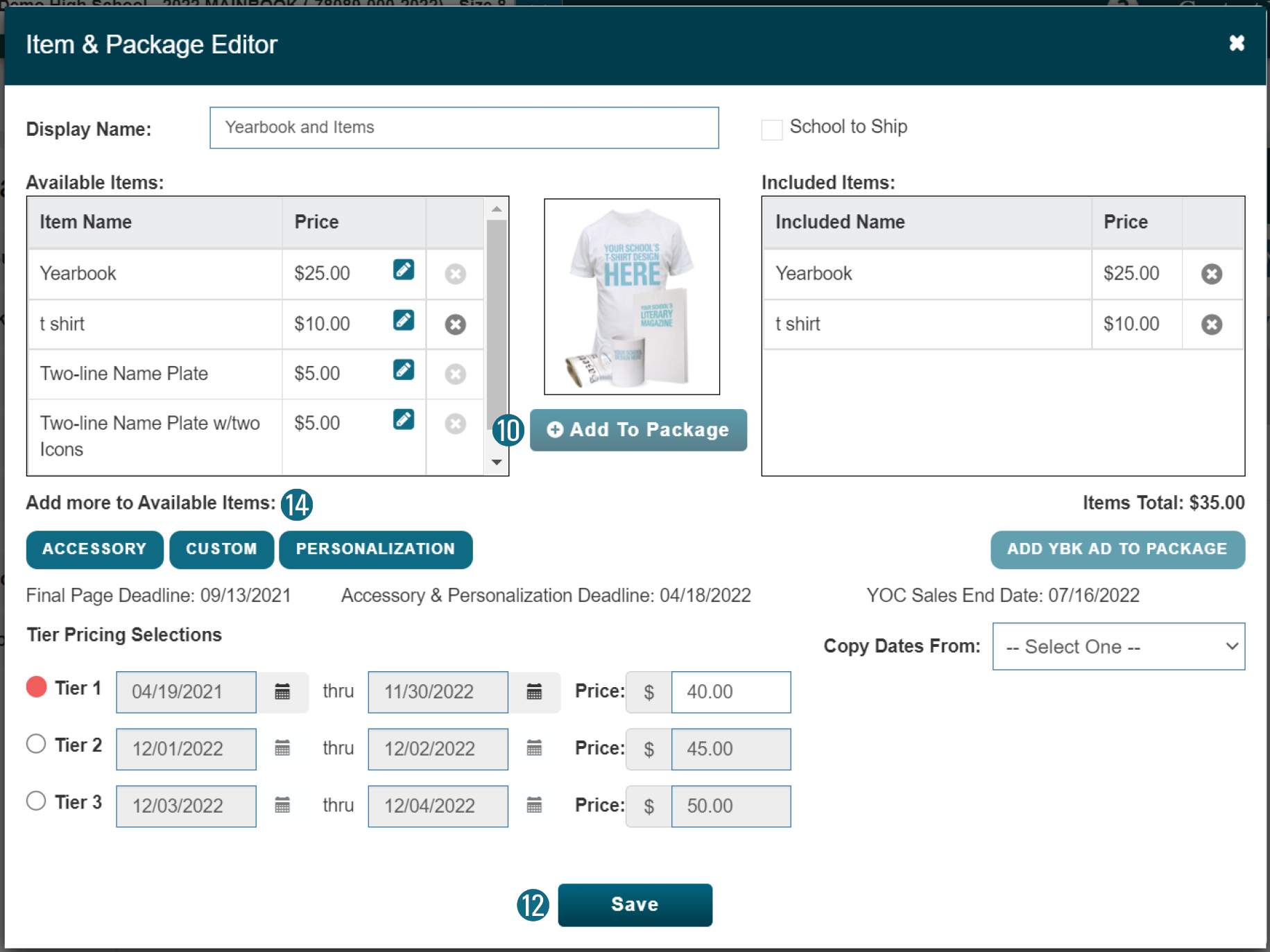Click the Accessory button
The width and height of the screenshot is (1270, 952).
[x=94, y=549]
